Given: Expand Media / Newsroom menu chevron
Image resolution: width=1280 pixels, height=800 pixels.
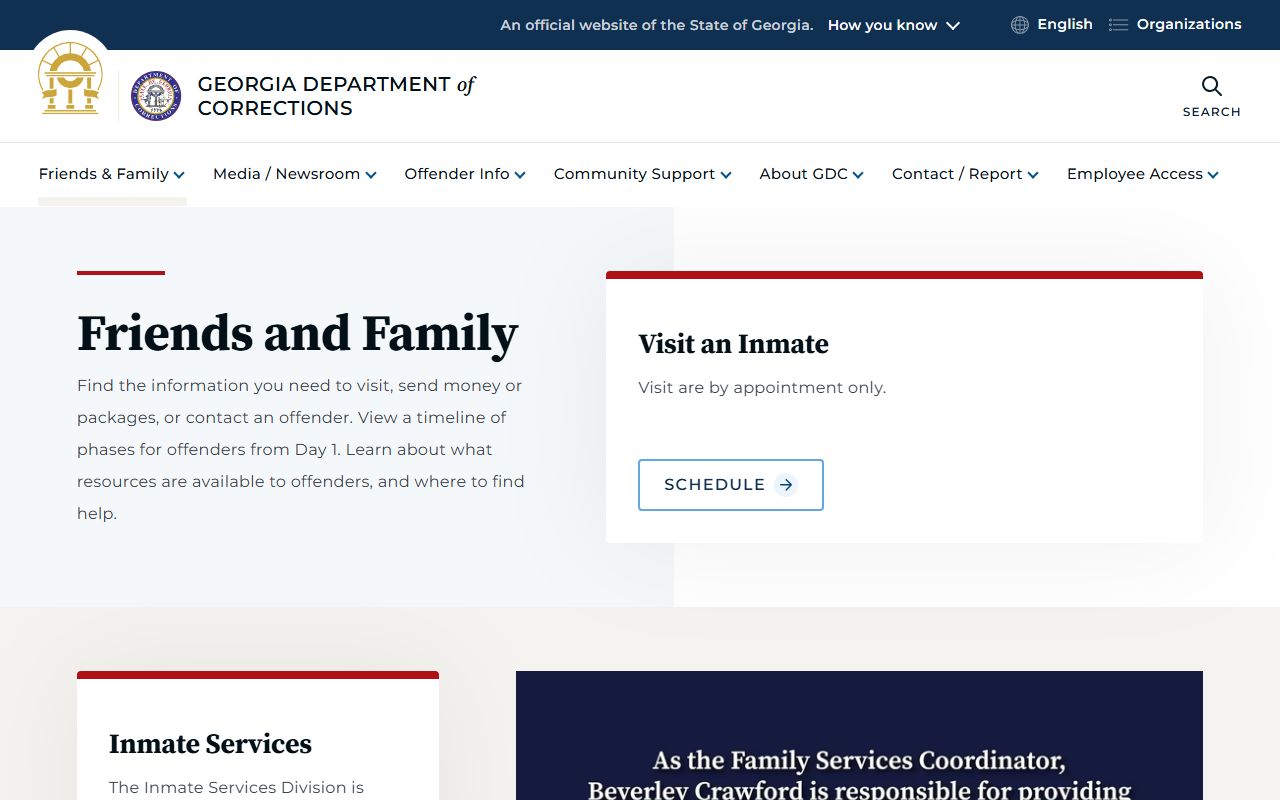Looking at the screenshot, I should [x=371, y=175].
